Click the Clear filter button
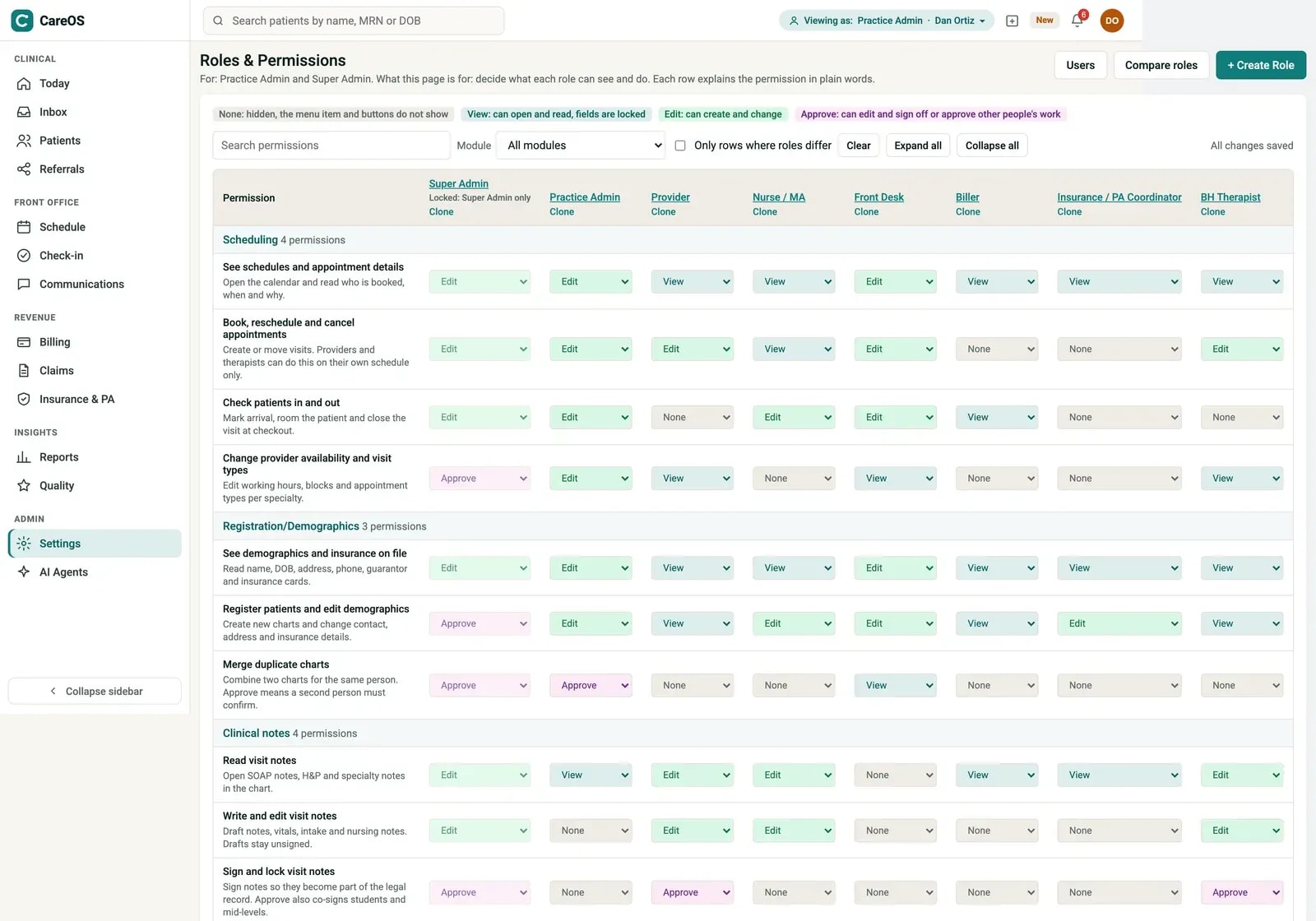 859,146
